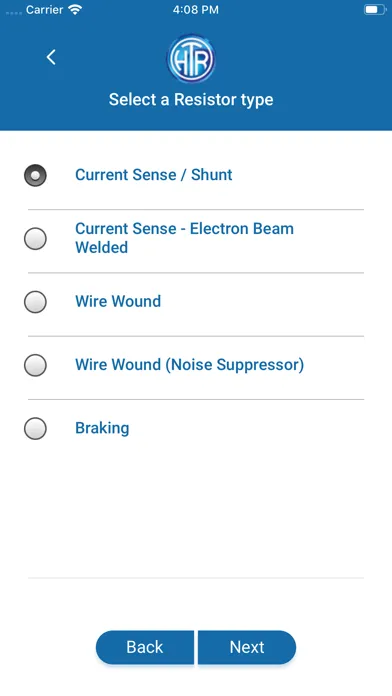392x696 pixels.
Task: Select the Electron Beam Welded radio button
Action: (35, 239)
